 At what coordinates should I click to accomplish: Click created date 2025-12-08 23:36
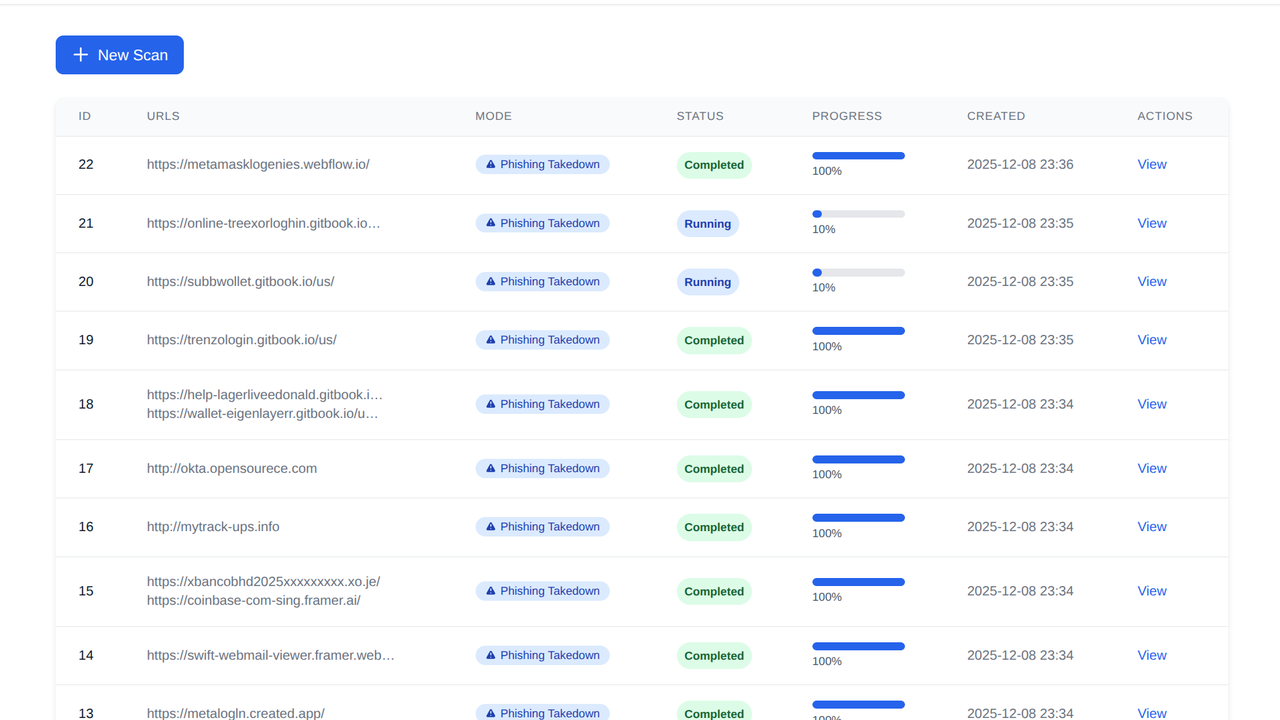[1020, 164]
